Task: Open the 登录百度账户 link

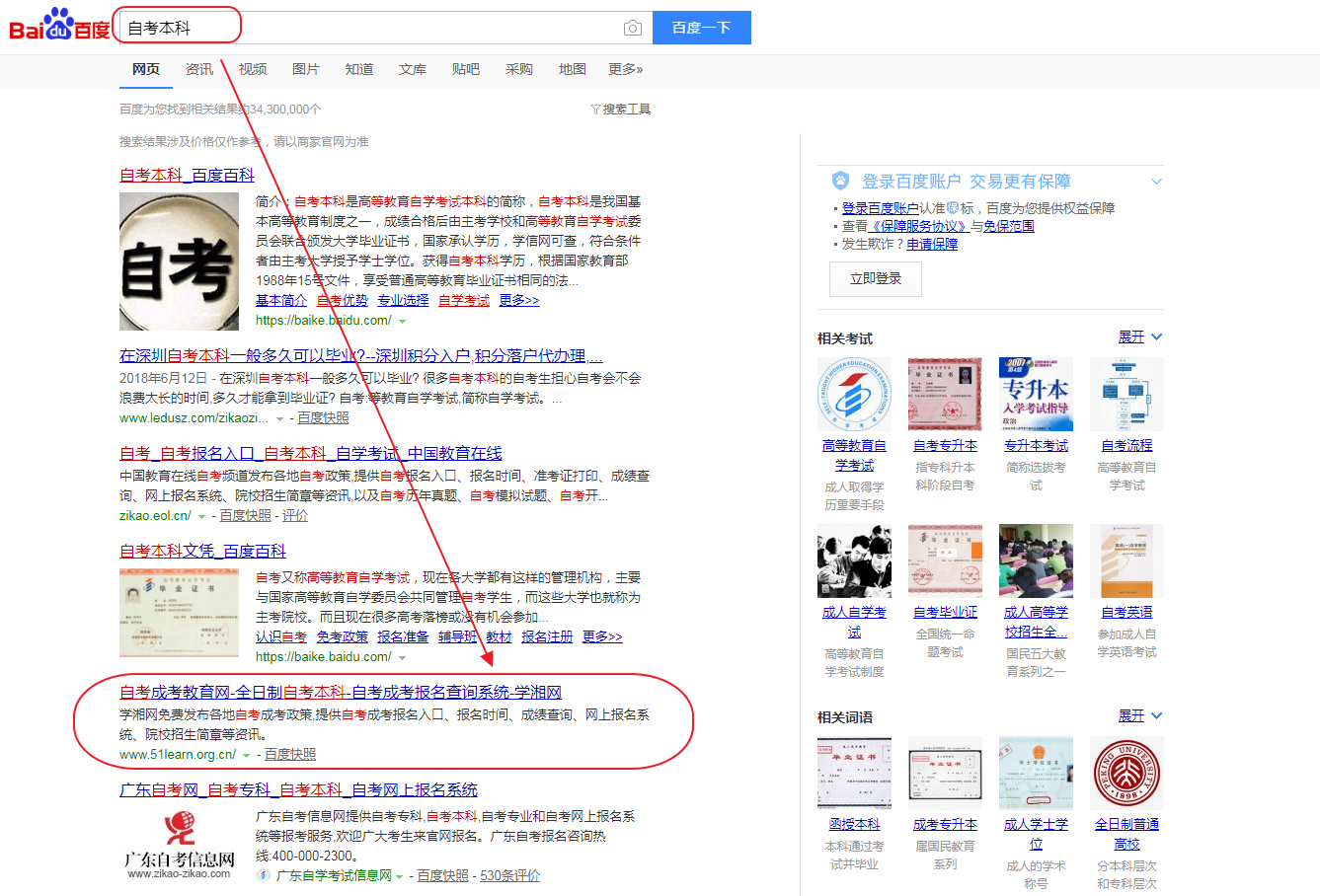Action: tap(881, 208)
